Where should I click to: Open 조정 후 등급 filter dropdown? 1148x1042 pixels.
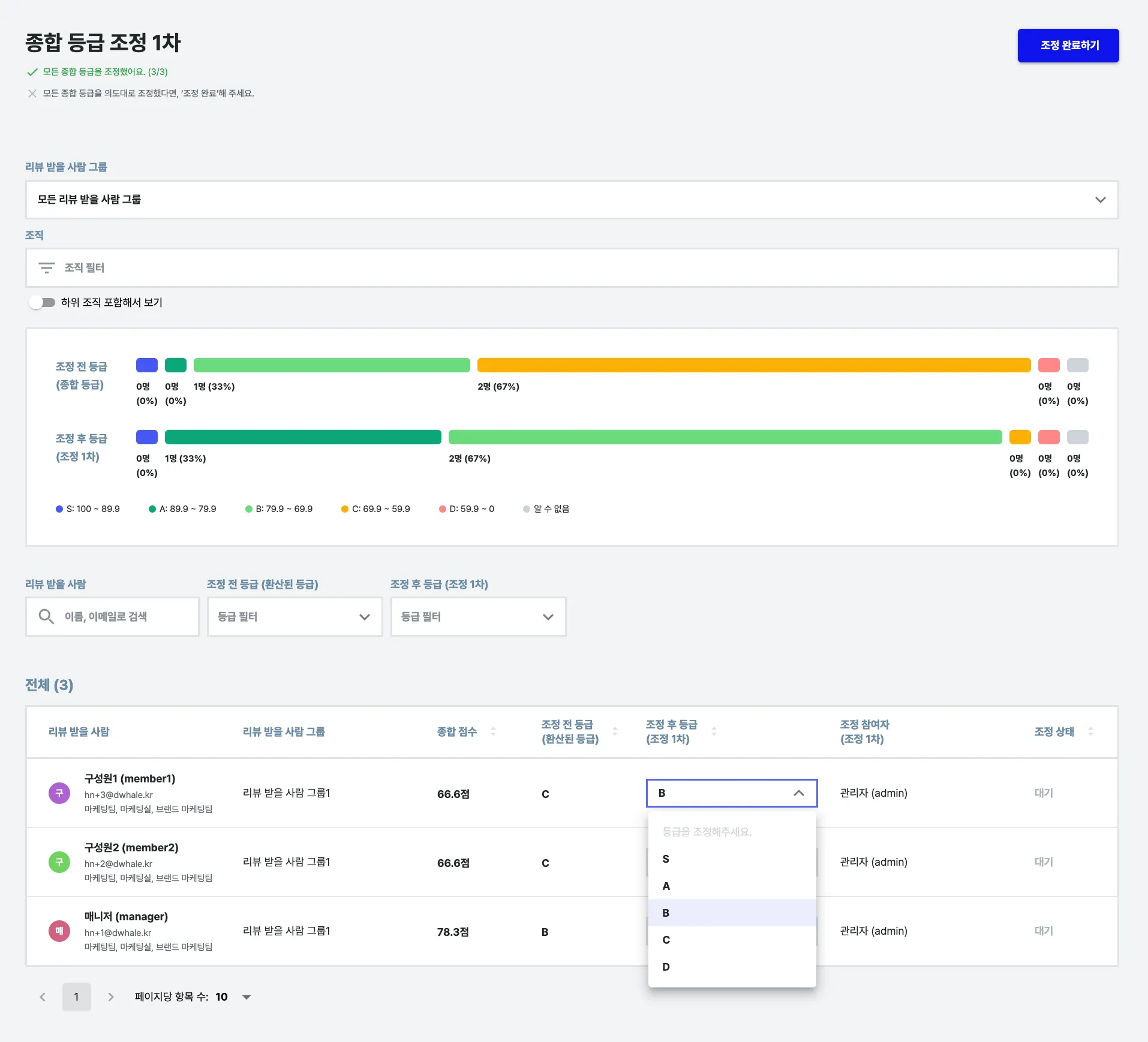[x=478, y=616]
